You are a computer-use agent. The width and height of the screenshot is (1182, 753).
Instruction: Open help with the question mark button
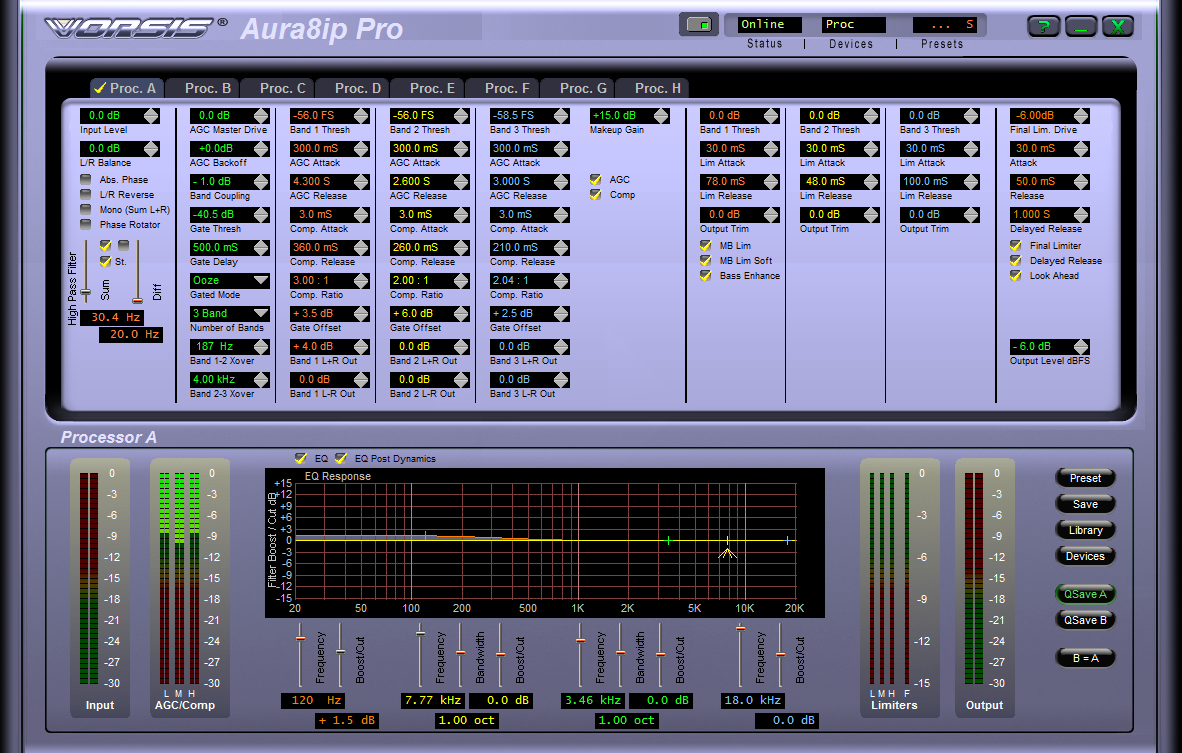(1044, 26)
